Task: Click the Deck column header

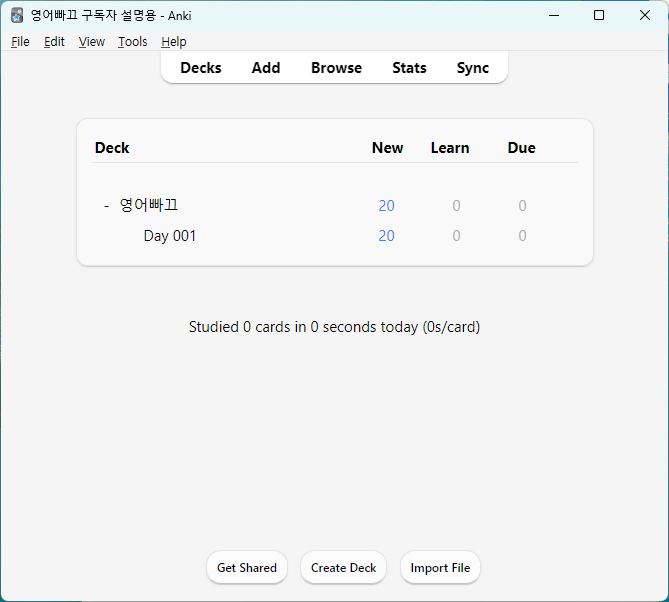Action: (112, 148)
